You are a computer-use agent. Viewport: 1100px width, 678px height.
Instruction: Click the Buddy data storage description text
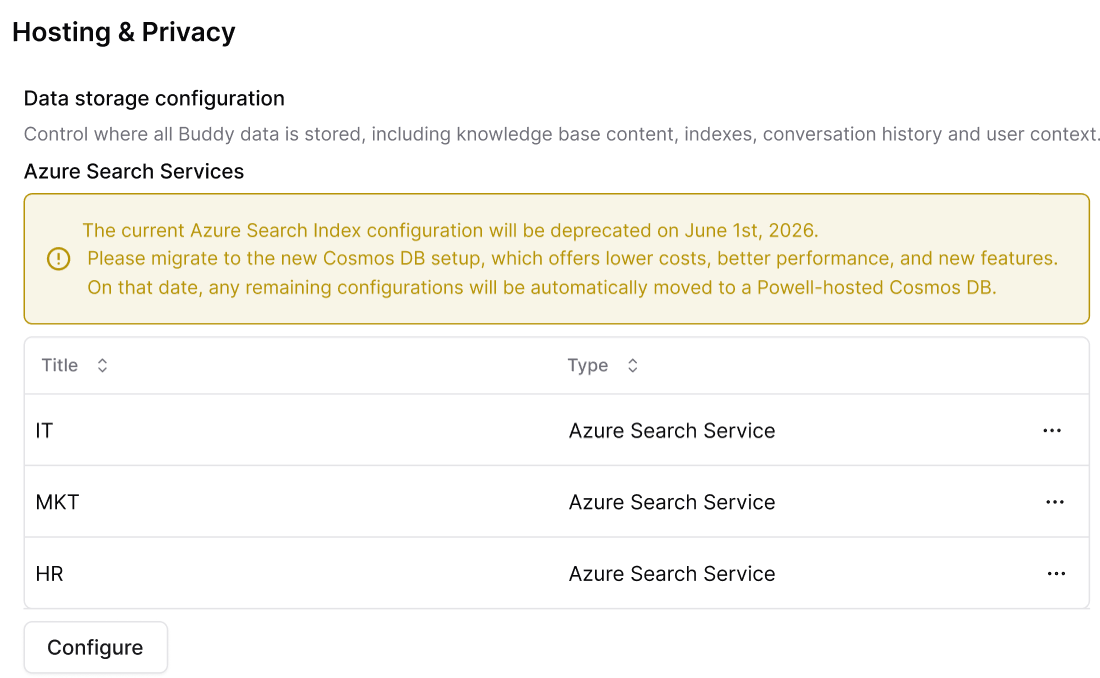click(561, 134)
